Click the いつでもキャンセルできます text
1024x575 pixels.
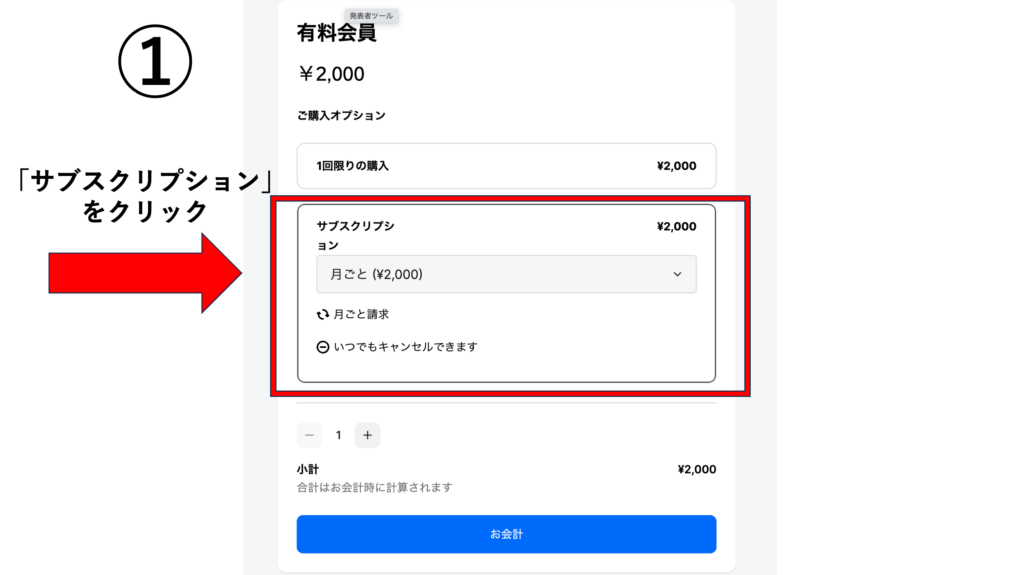point(406,347)
